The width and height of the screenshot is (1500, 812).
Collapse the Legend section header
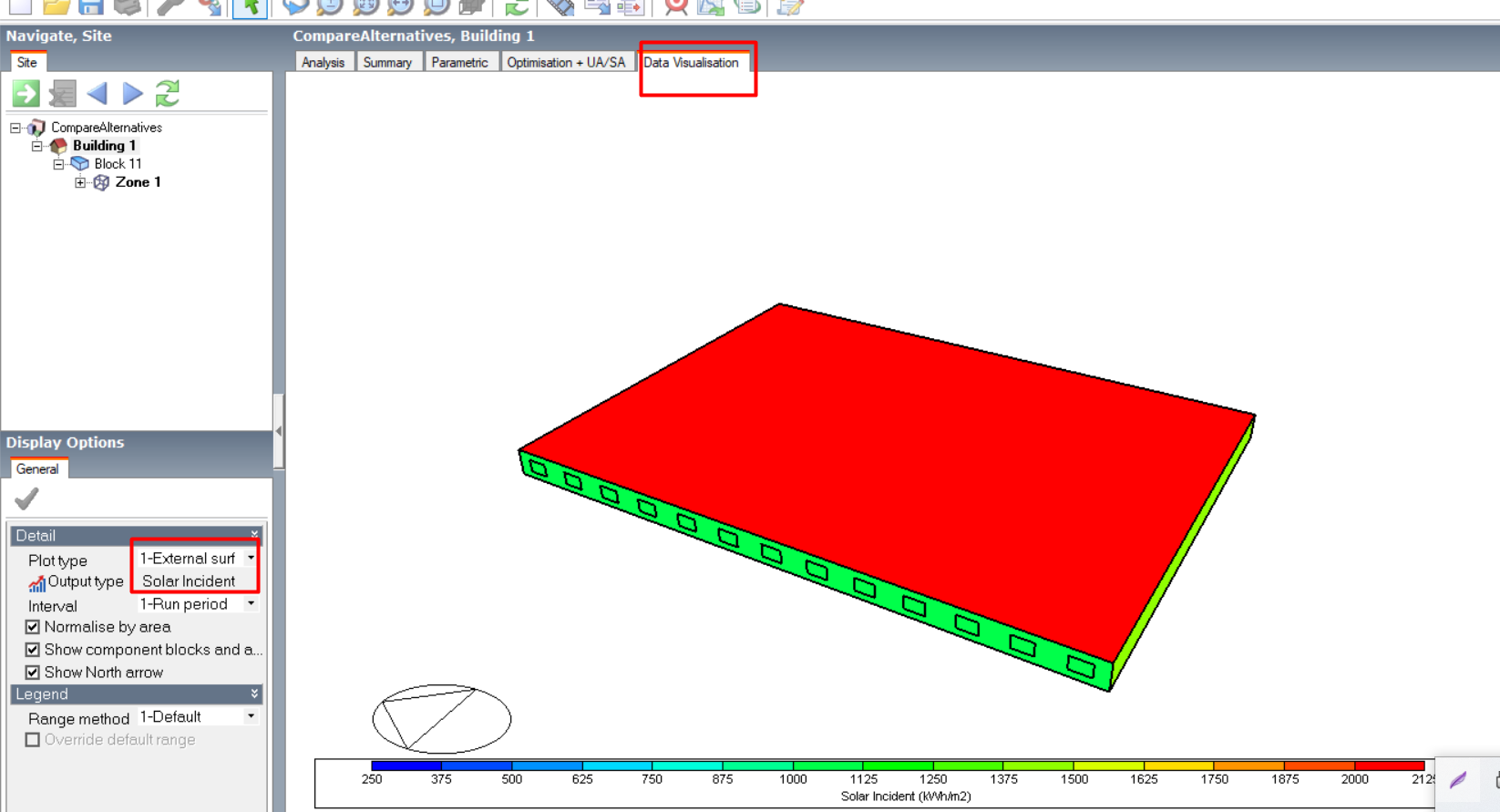(x=137, y=694)
